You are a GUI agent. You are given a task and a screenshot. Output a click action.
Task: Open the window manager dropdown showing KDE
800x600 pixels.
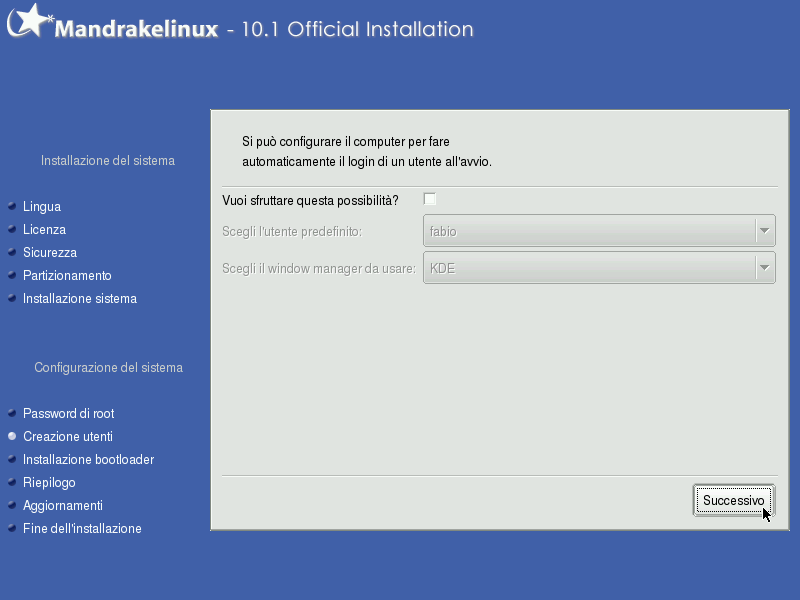pyautogui.click(x=598, y=267)
